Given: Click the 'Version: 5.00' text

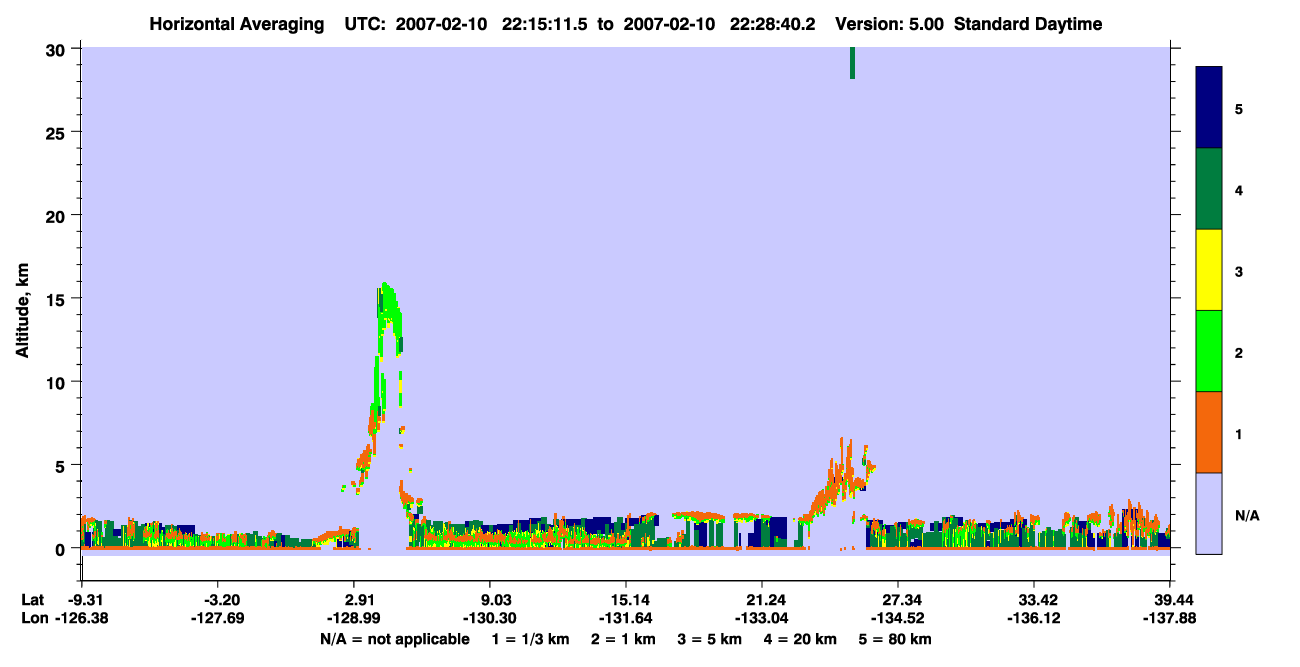Looking at the screenshot, I should (890, 24).
